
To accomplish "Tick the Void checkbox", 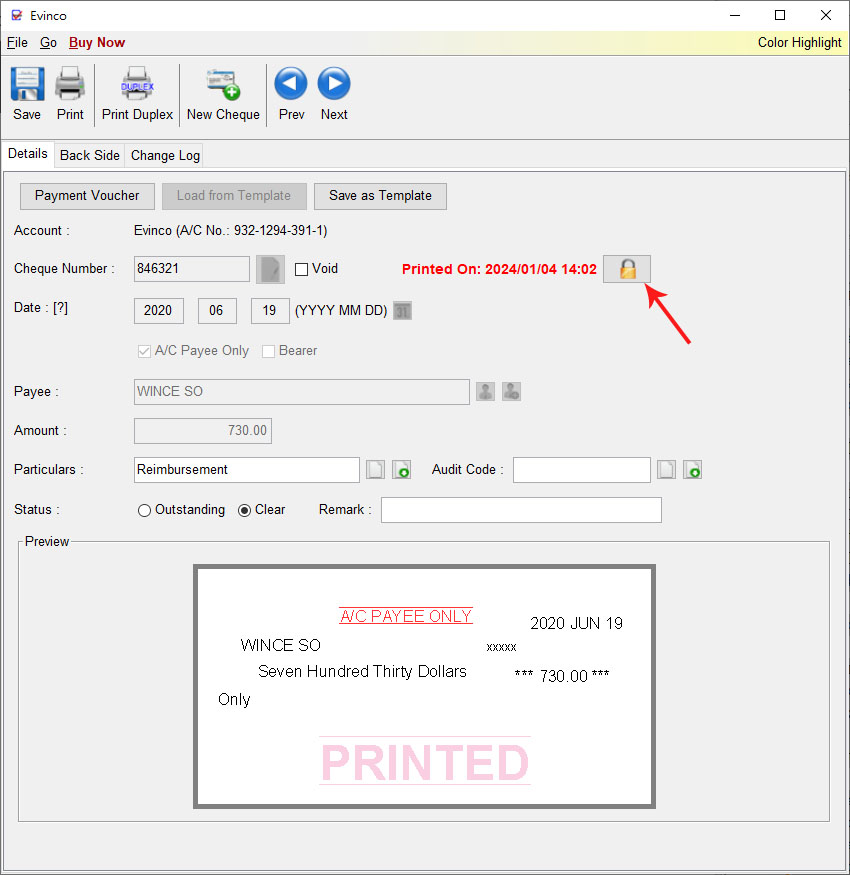I will coord(301,270).
